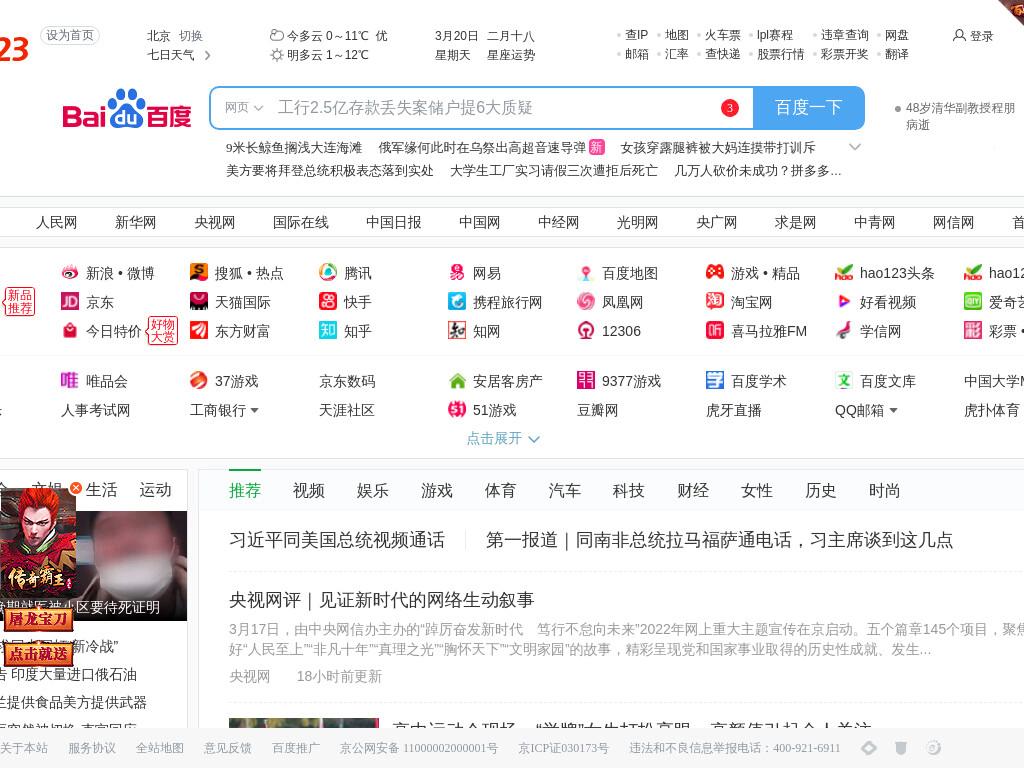Open the 人民网 link

(x=56, y=223)
